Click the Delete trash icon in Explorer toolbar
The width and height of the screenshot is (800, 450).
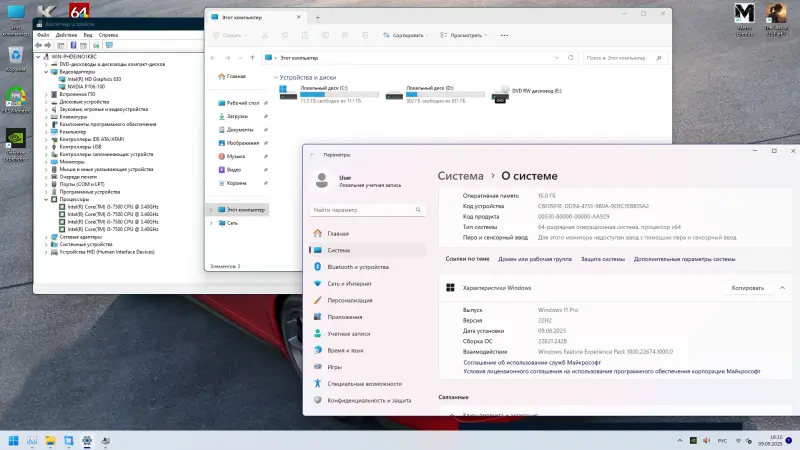click(x=365, y=35)
